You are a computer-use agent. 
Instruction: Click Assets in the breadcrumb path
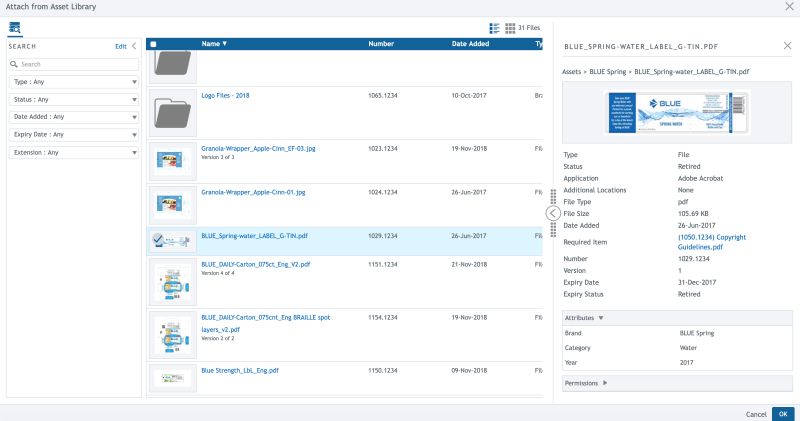(x=571, y=72)
